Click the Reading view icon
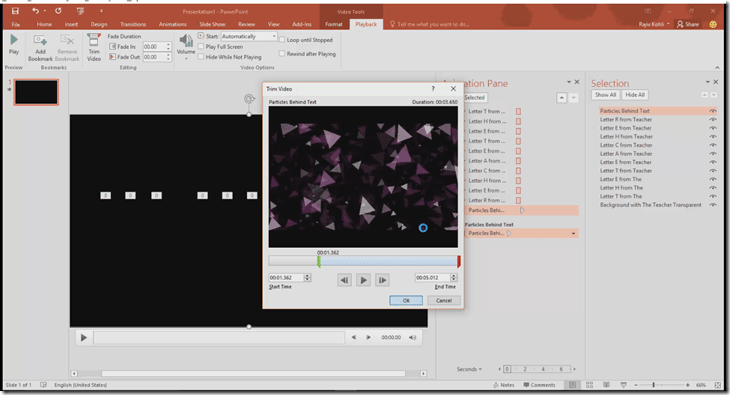The height and width of the screenshot is (395, 730). [x=606, y=385]
